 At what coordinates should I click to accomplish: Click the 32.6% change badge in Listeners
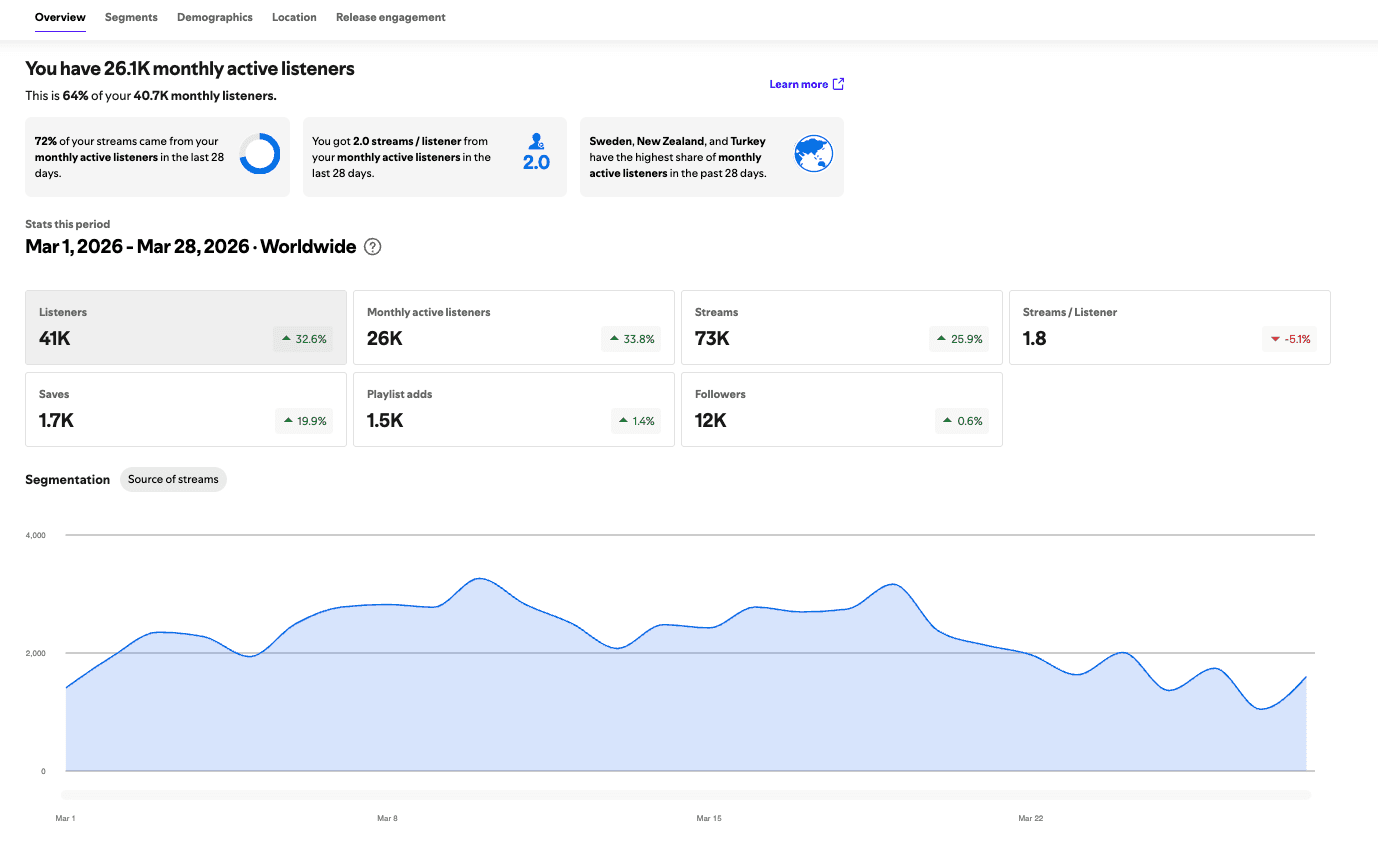click(304, 339)
